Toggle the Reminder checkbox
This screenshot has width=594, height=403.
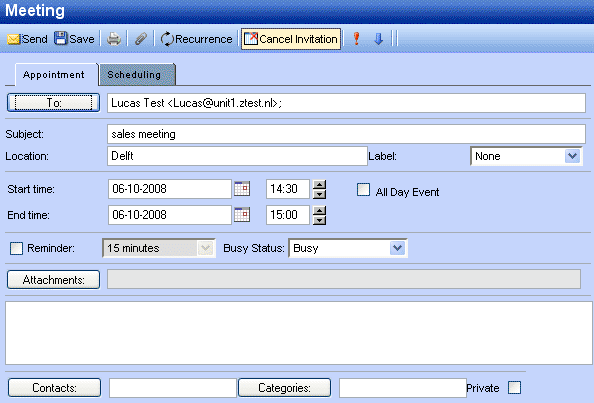click(x=16, y=248)
